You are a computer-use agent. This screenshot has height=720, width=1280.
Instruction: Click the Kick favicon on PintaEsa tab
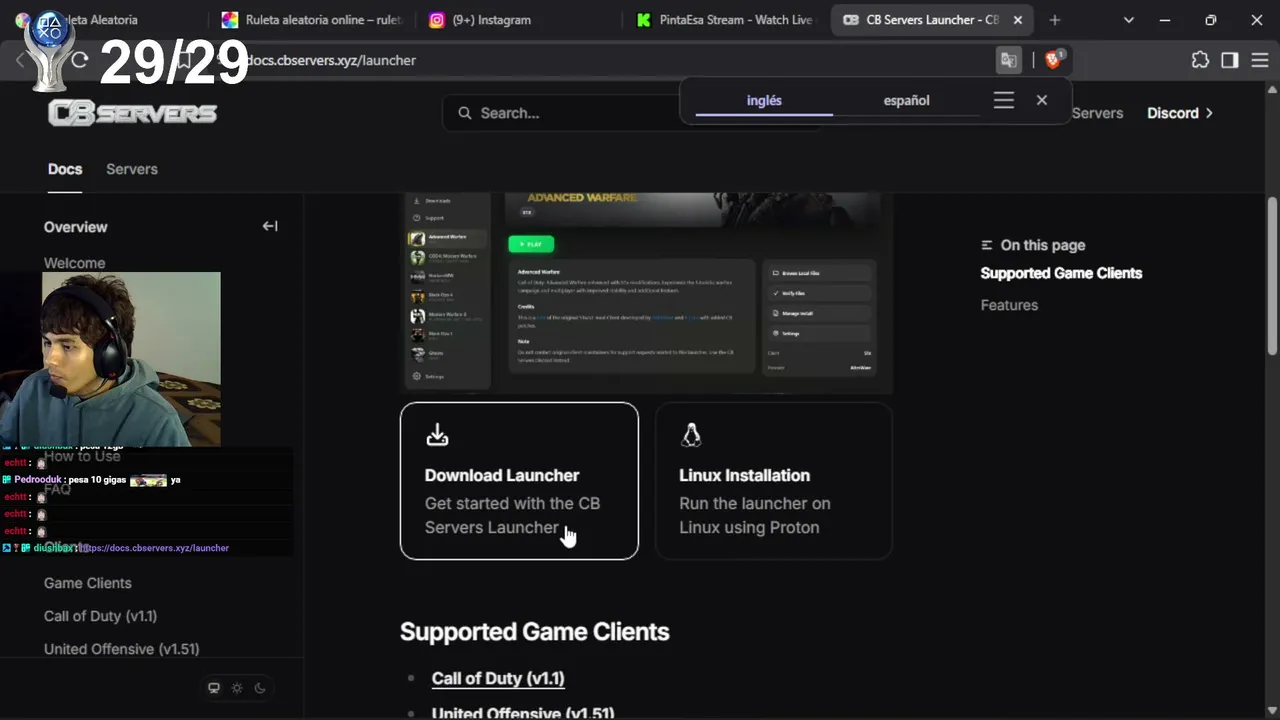(x=644, y=20)
